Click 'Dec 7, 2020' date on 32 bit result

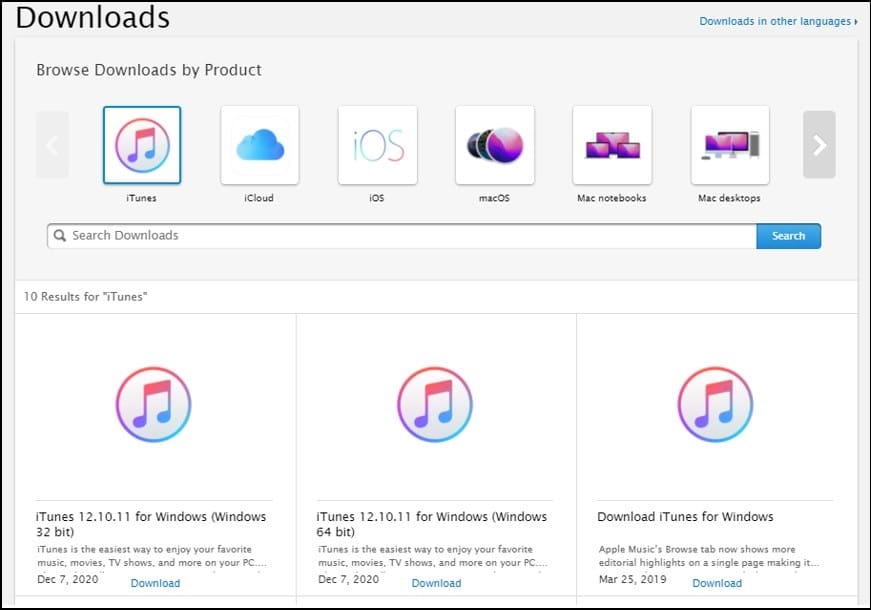click(x=68, y=579)
